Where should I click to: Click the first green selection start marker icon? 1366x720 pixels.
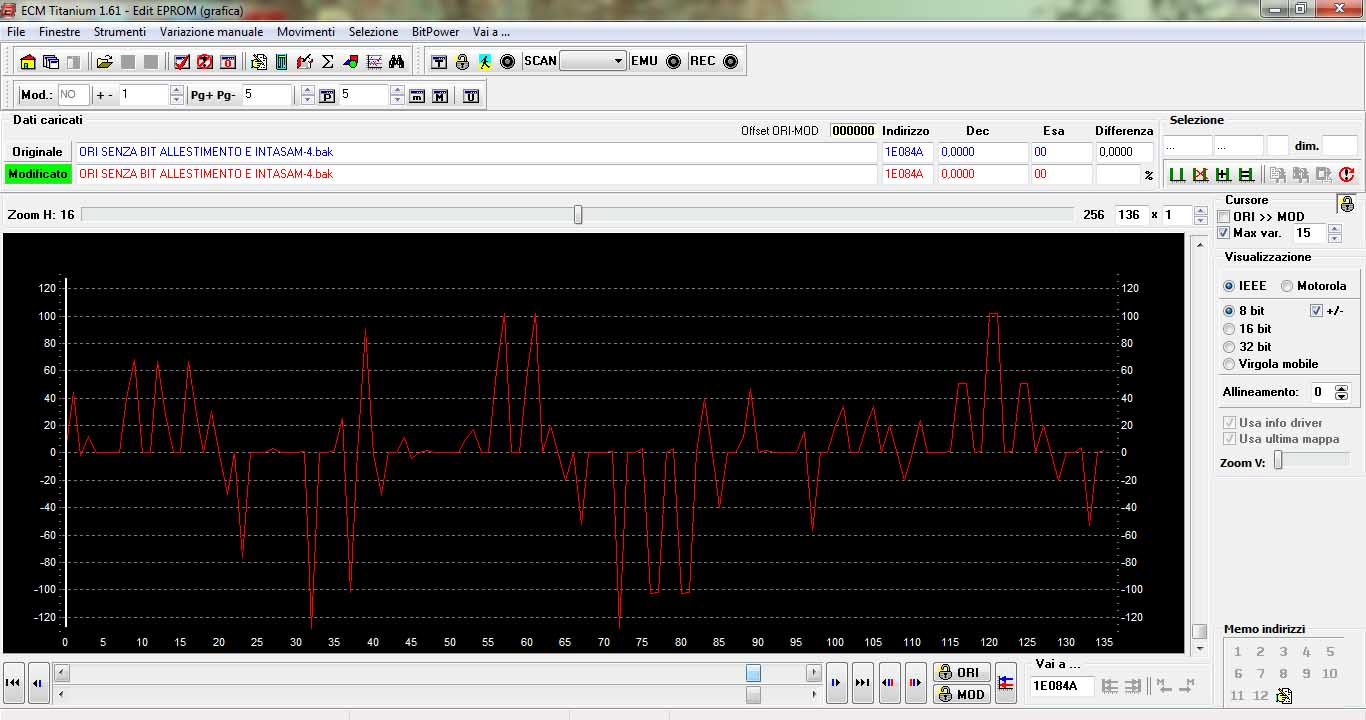click(1176, 175)
